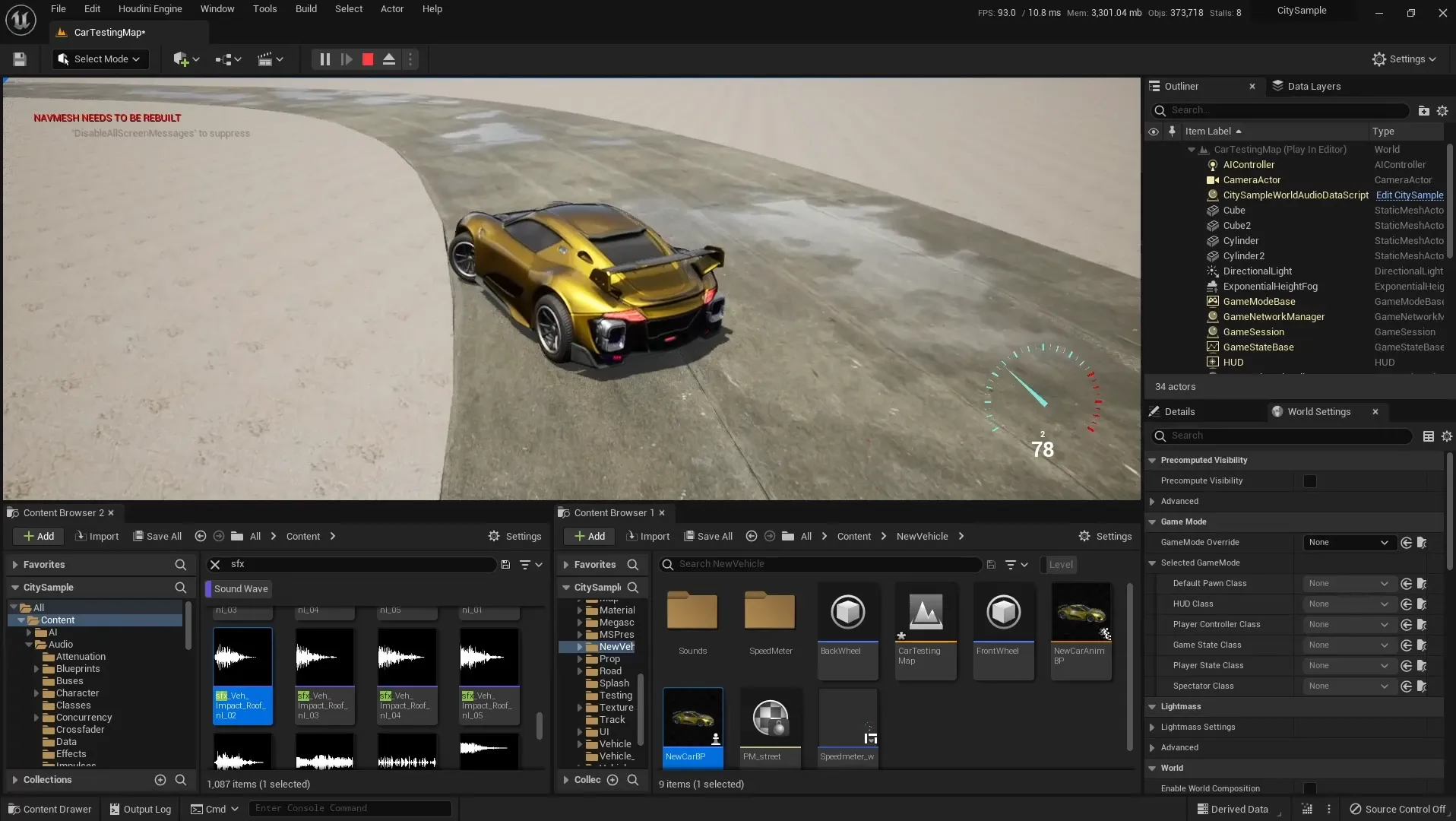Screen dimensions: 1456x821
Task: Open the Build menu
Action: pos(305,8)
